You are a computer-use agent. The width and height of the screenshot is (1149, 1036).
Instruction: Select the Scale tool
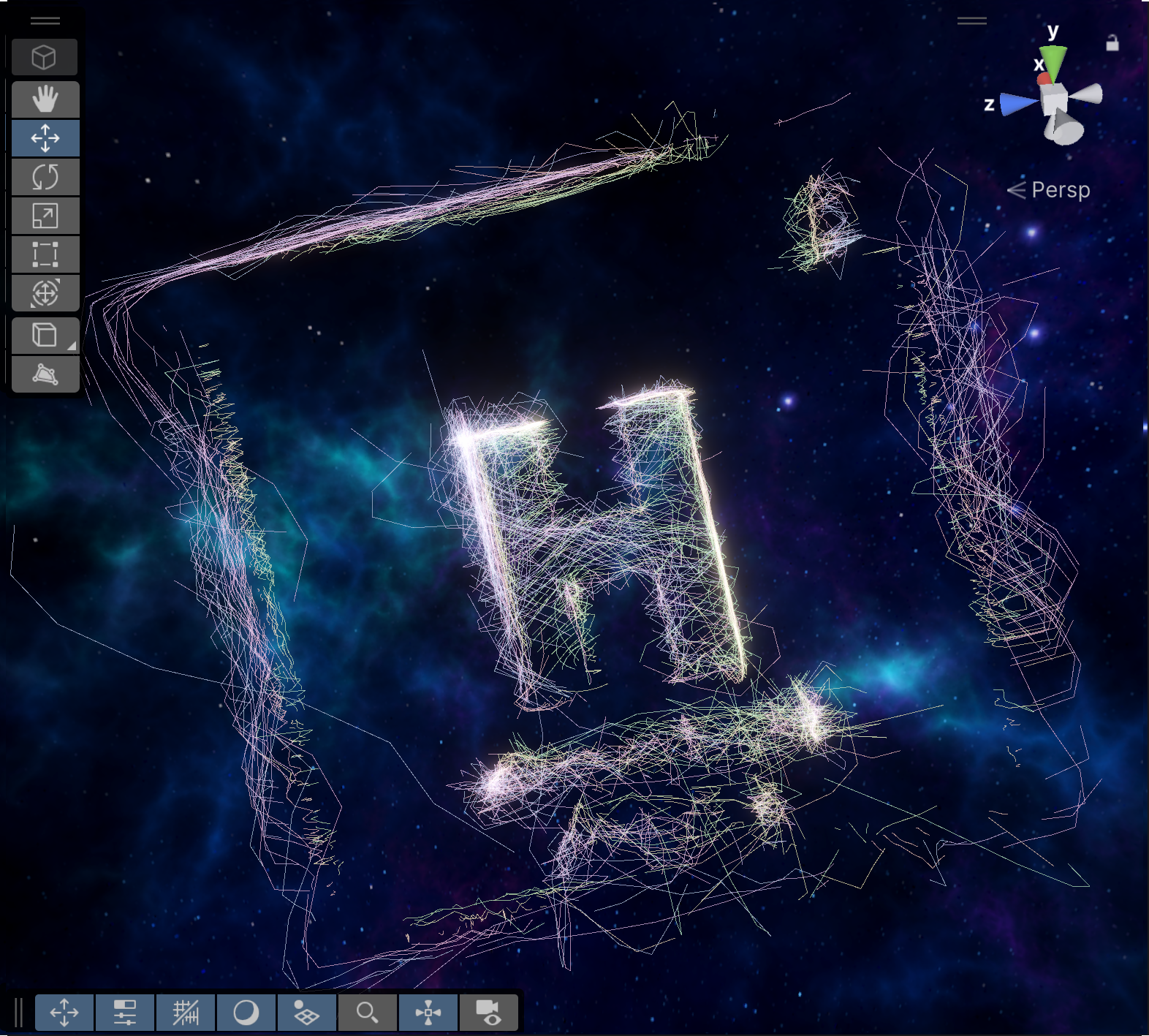45,215
